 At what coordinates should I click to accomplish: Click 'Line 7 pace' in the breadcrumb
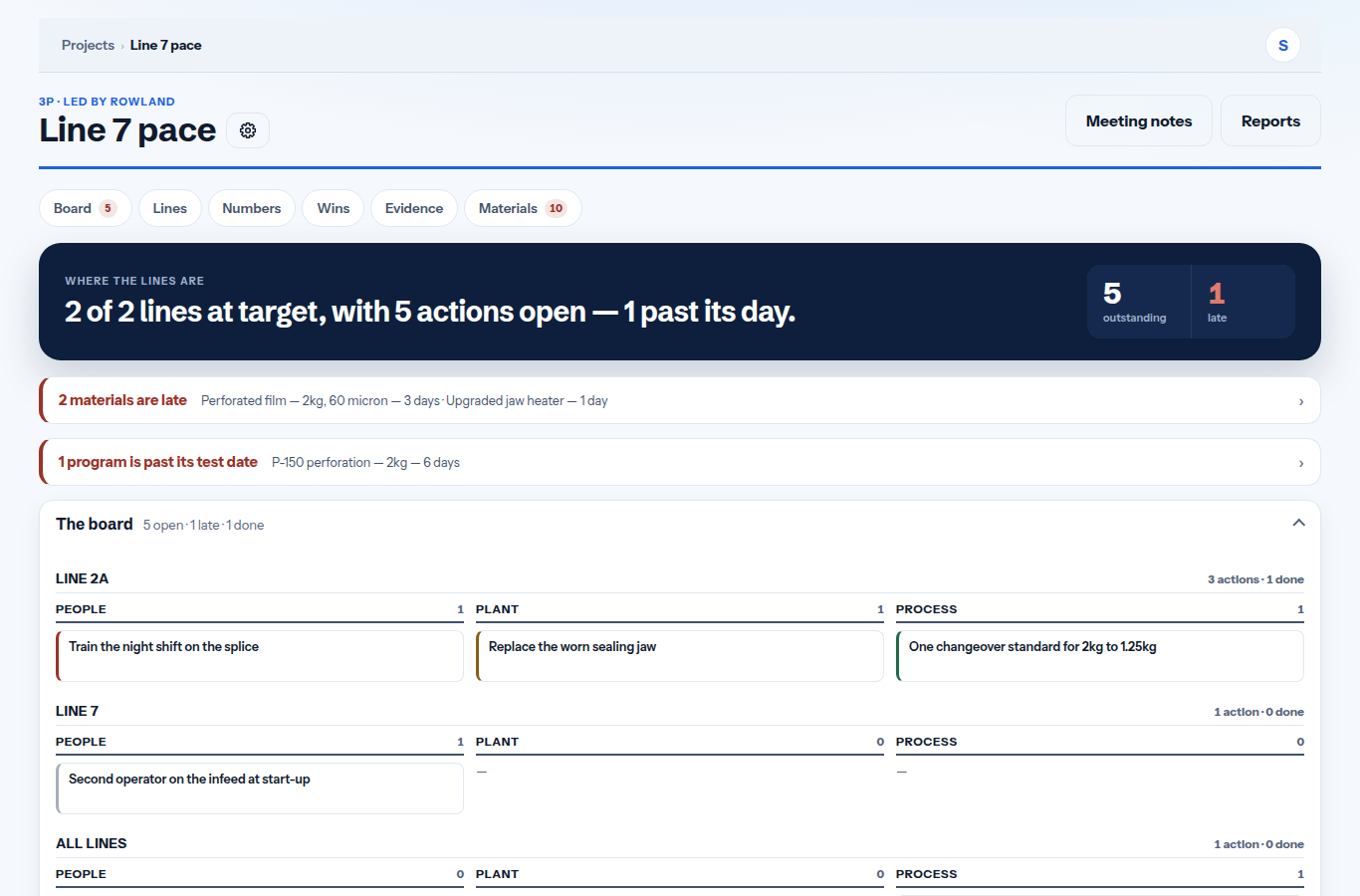tap(166, 45)
